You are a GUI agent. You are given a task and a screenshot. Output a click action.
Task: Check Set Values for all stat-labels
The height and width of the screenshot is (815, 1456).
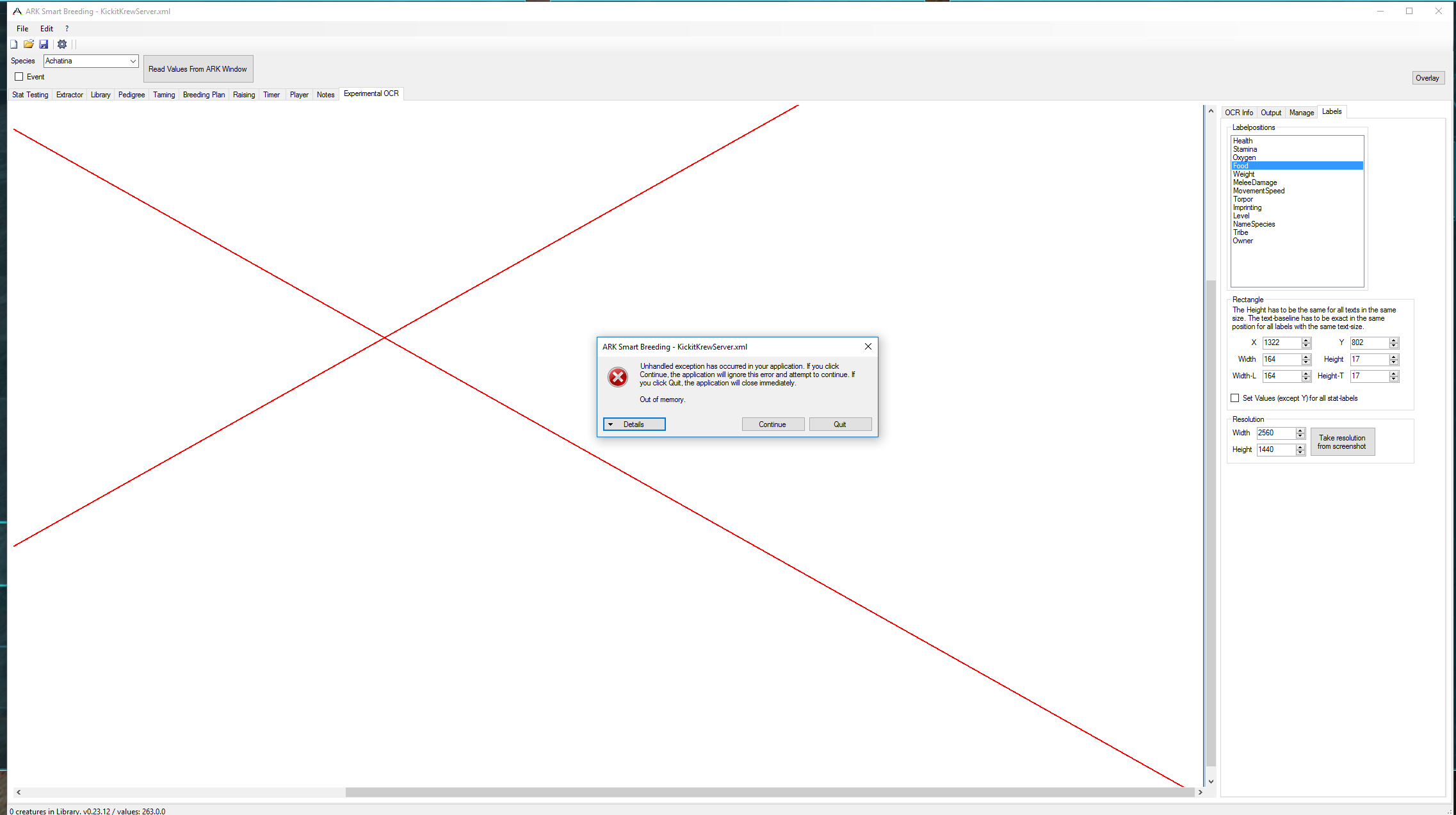(x=1235, y=398)
